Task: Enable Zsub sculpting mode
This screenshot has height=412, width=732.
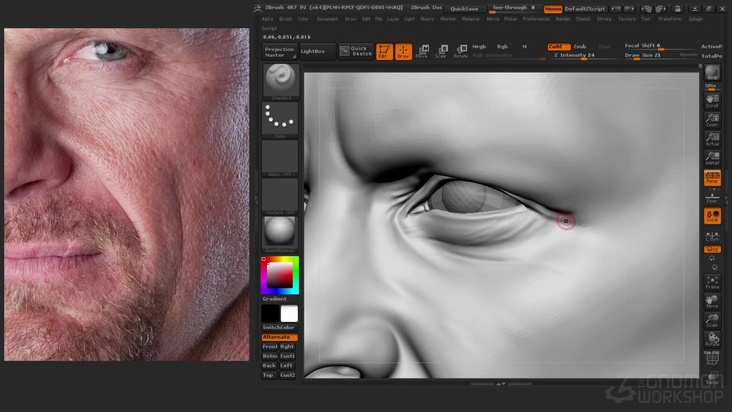Action: click(580, 46)
